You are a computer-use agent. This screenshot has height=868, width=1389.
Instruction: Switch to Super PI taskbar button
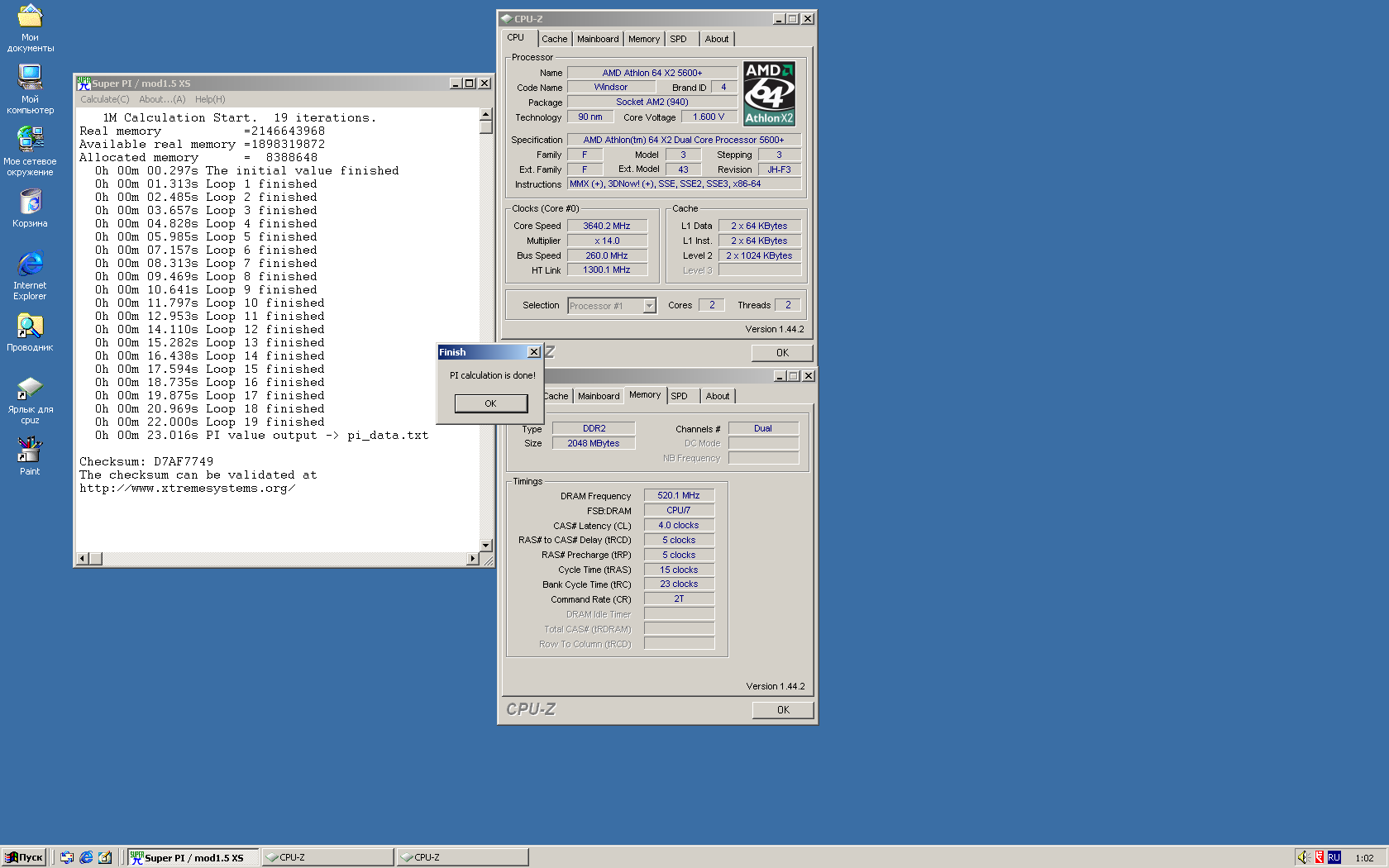[x=193, y=857]
